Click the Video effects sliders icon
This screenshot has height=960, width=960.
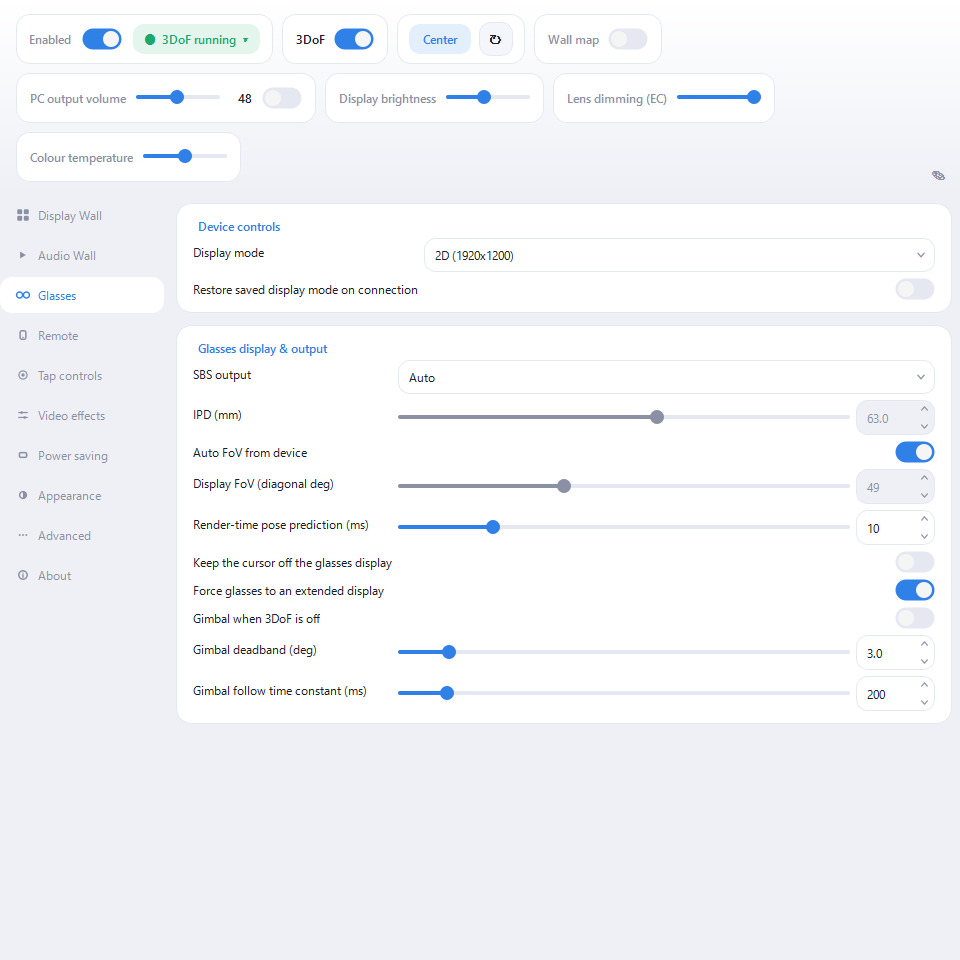pyautogui.click(x=23, y=415)
